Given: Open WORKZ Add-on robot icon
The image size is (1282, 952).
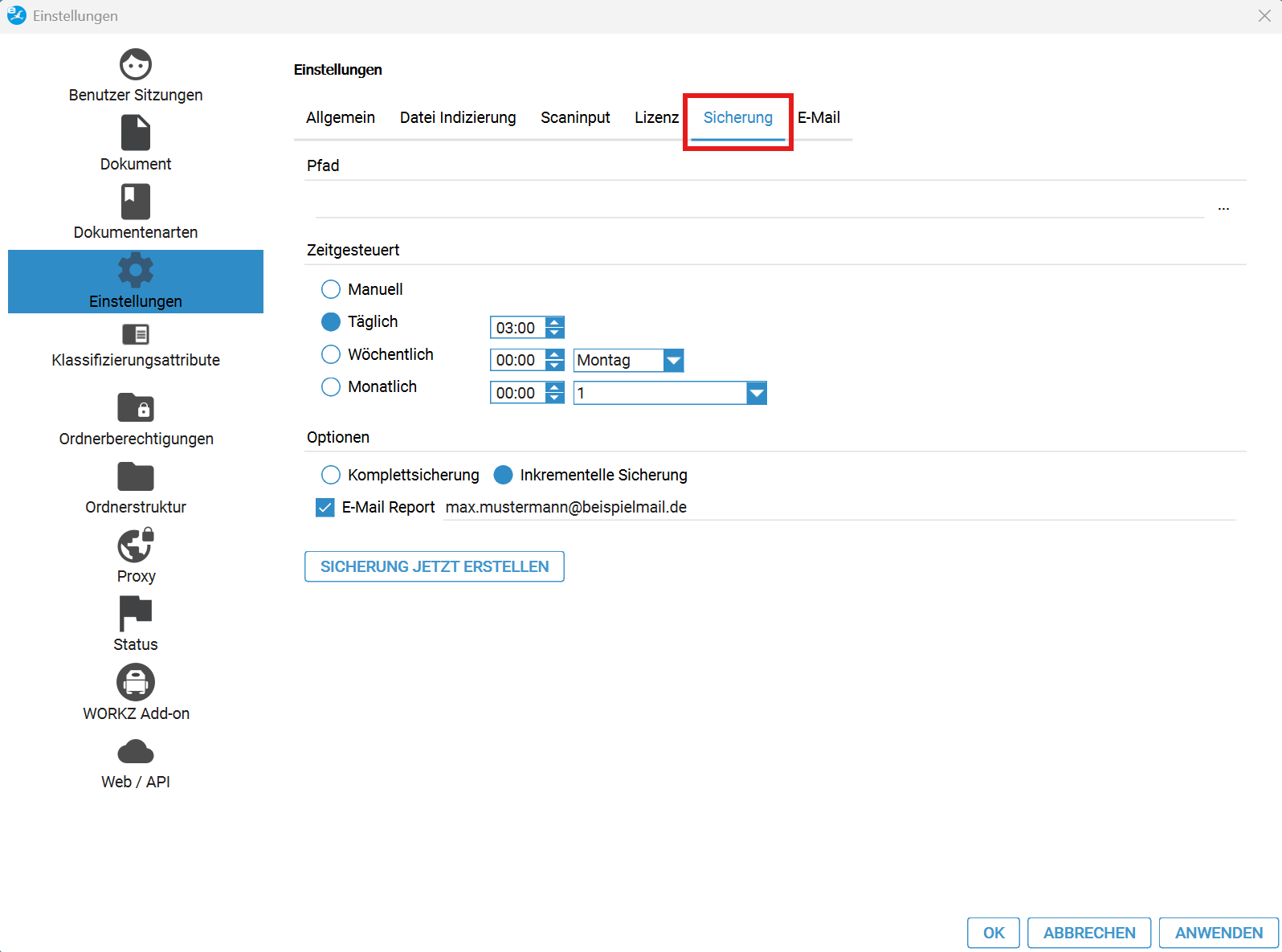Looking at the screenshot, I should tap(136, 683).
